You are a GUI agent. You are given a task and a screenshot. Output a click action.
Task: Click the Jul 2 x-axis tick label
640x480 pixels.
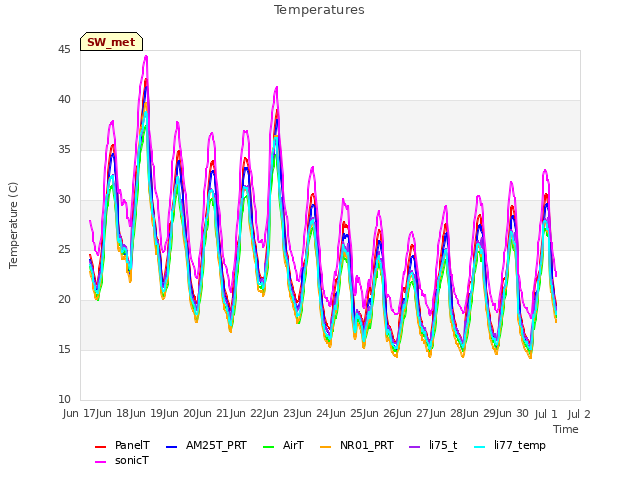(579, 414)
